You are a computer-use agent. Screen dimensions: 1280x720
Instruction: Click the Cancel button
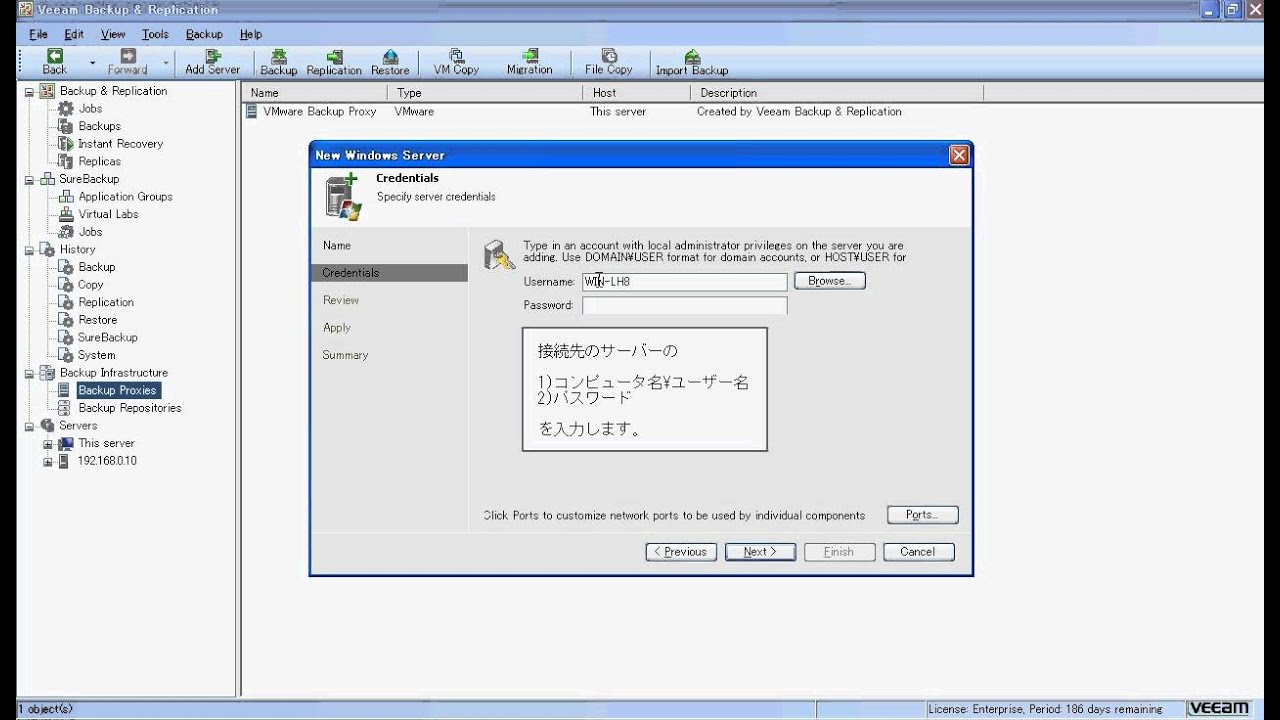click(x=918, y=552)
